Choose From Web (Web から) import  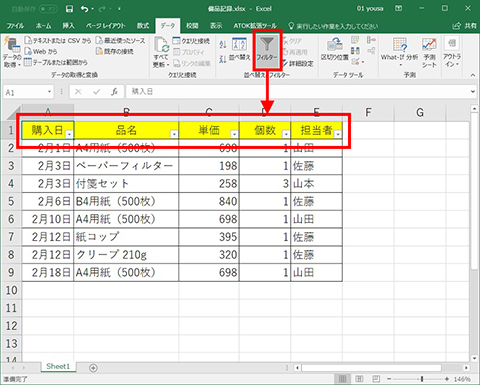(x=41, y=51)
